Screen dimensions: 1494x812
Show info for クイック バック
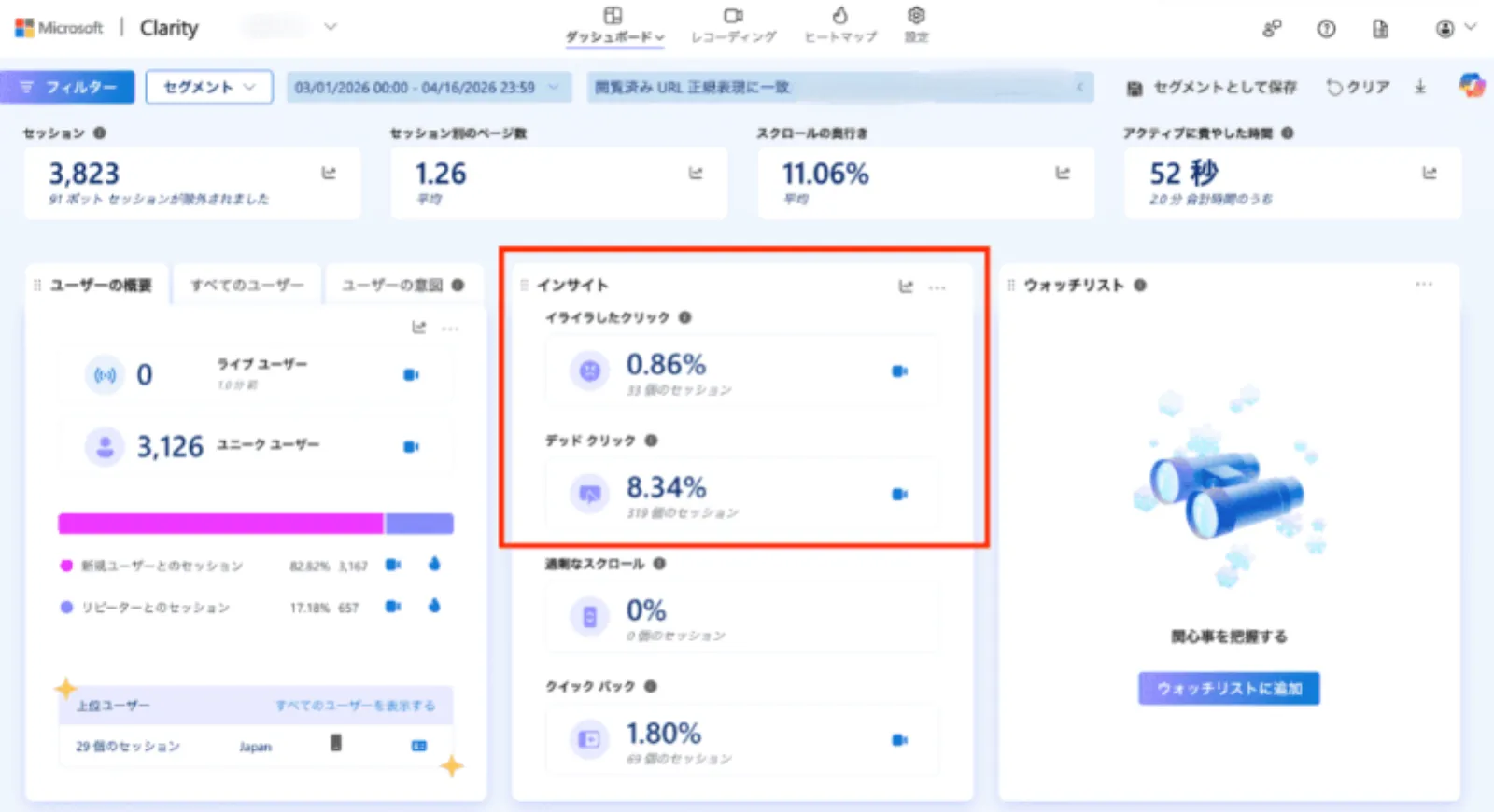[651, 686]
